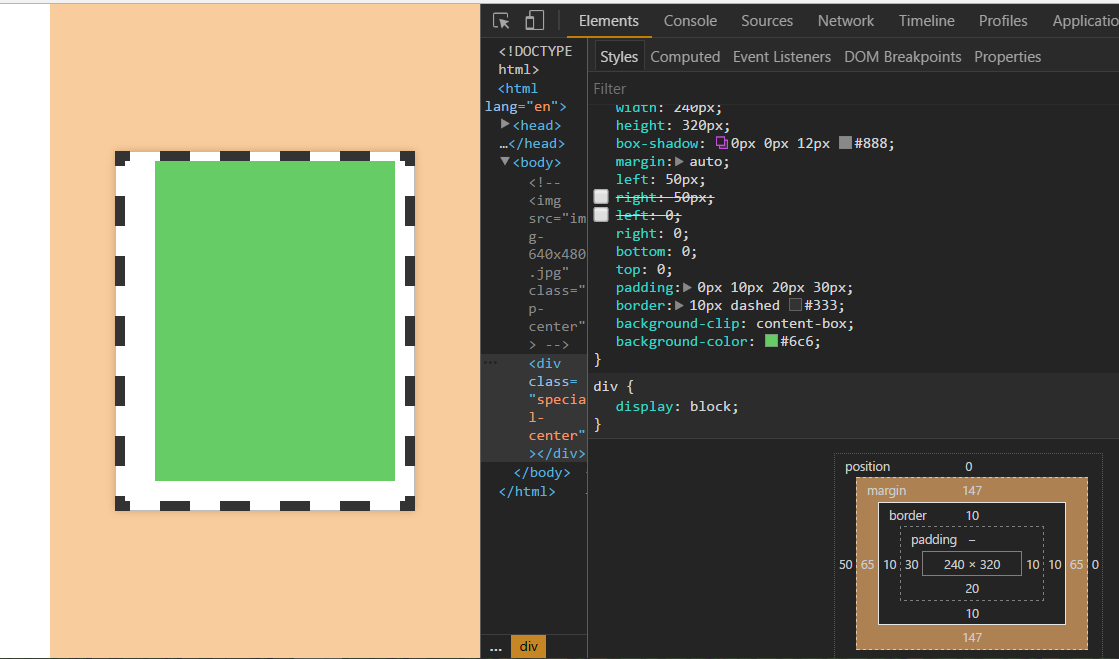This screenshot has width=1119, height=659.
Task: Expand the head element node
Action: tap(505, 125)
